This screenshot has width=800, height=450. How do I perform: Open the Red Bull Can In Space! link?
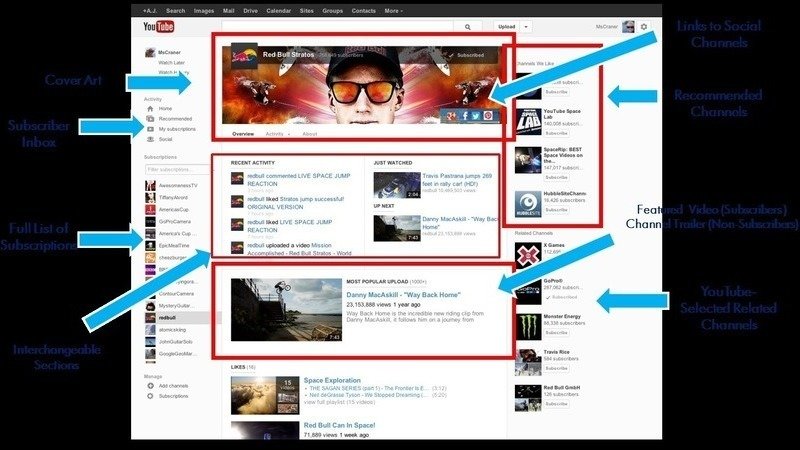pyautogui.click(x=339, y=426)
